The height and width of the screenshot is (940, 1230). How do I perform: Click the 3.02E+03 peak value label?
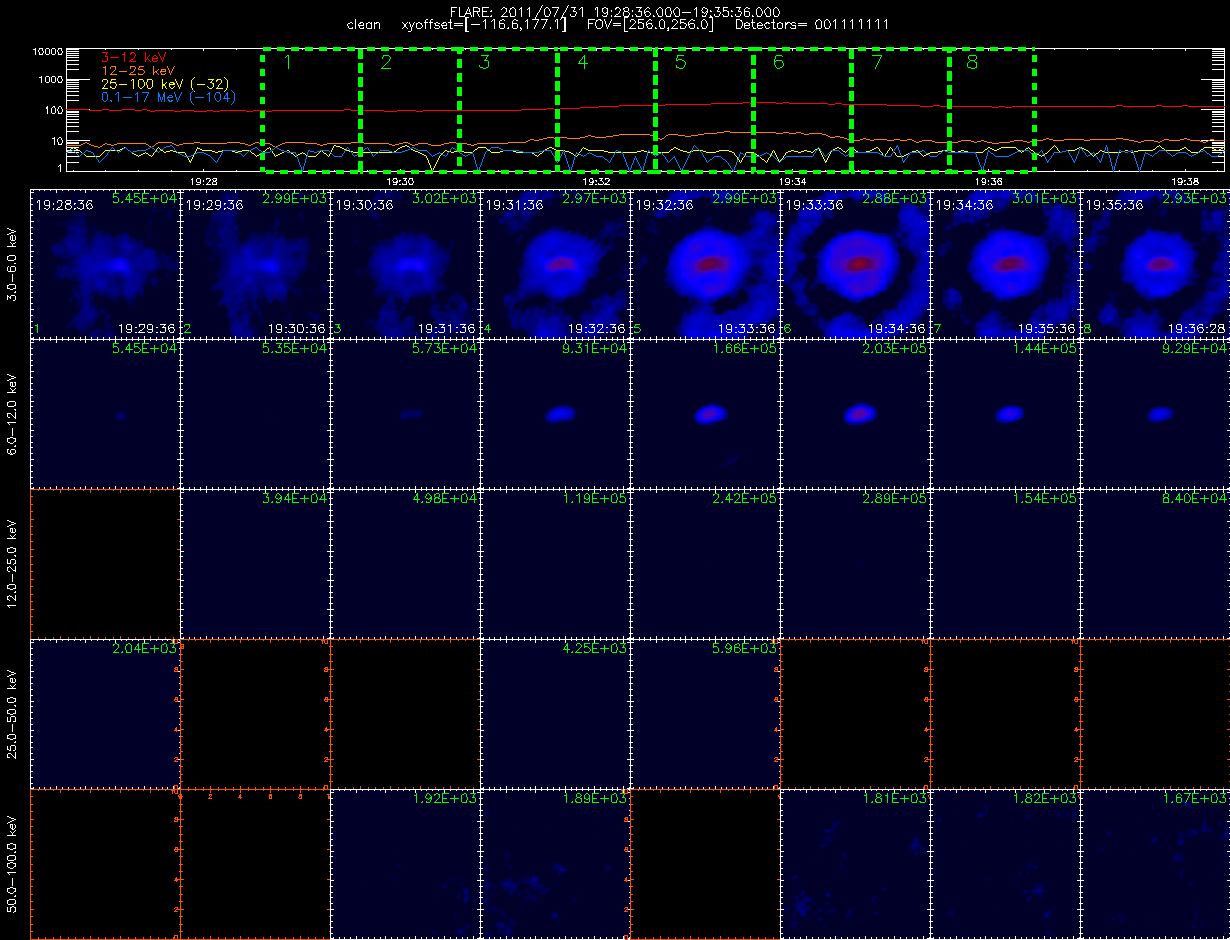coord(445,199)
